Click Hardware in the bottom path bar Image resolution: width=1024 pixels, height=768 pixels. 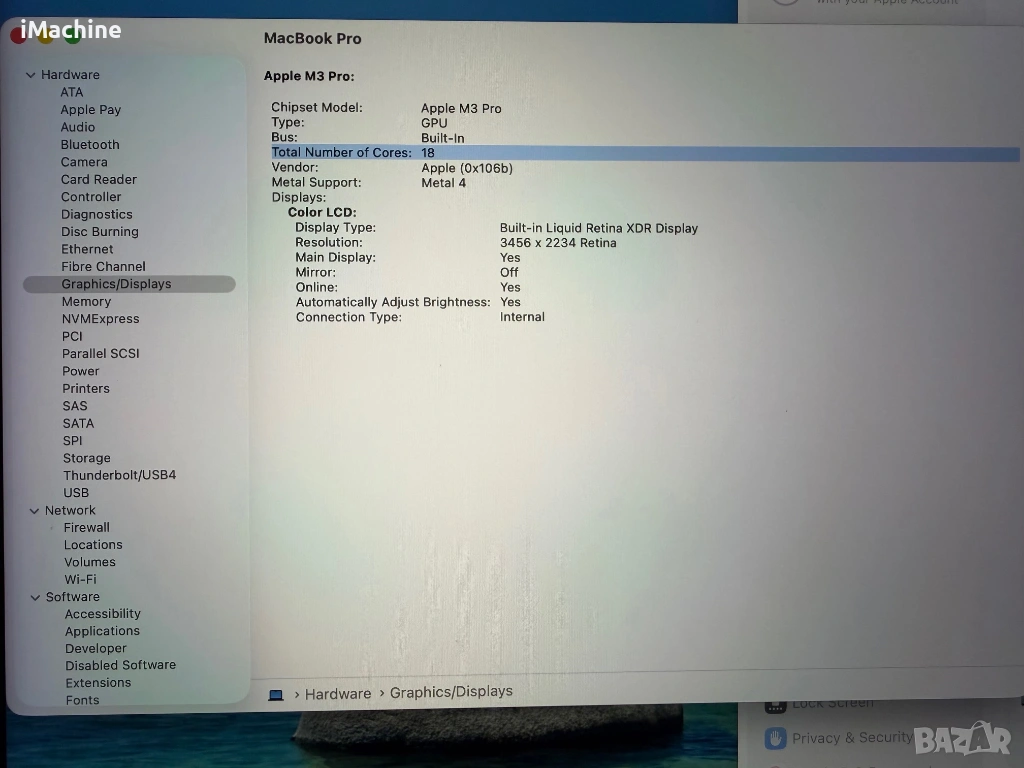[x=338, y=694]
